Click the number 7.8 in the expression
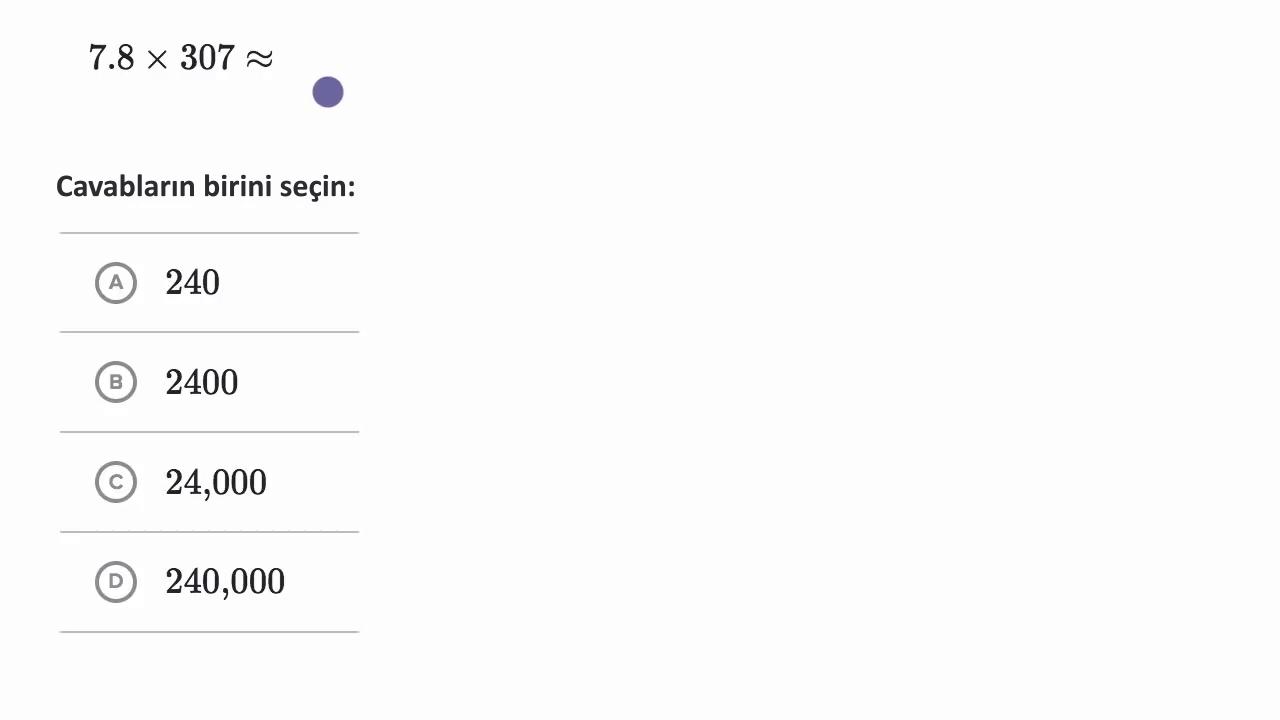Viewport: 1280px width, 720px height. [x=111, y=58]
